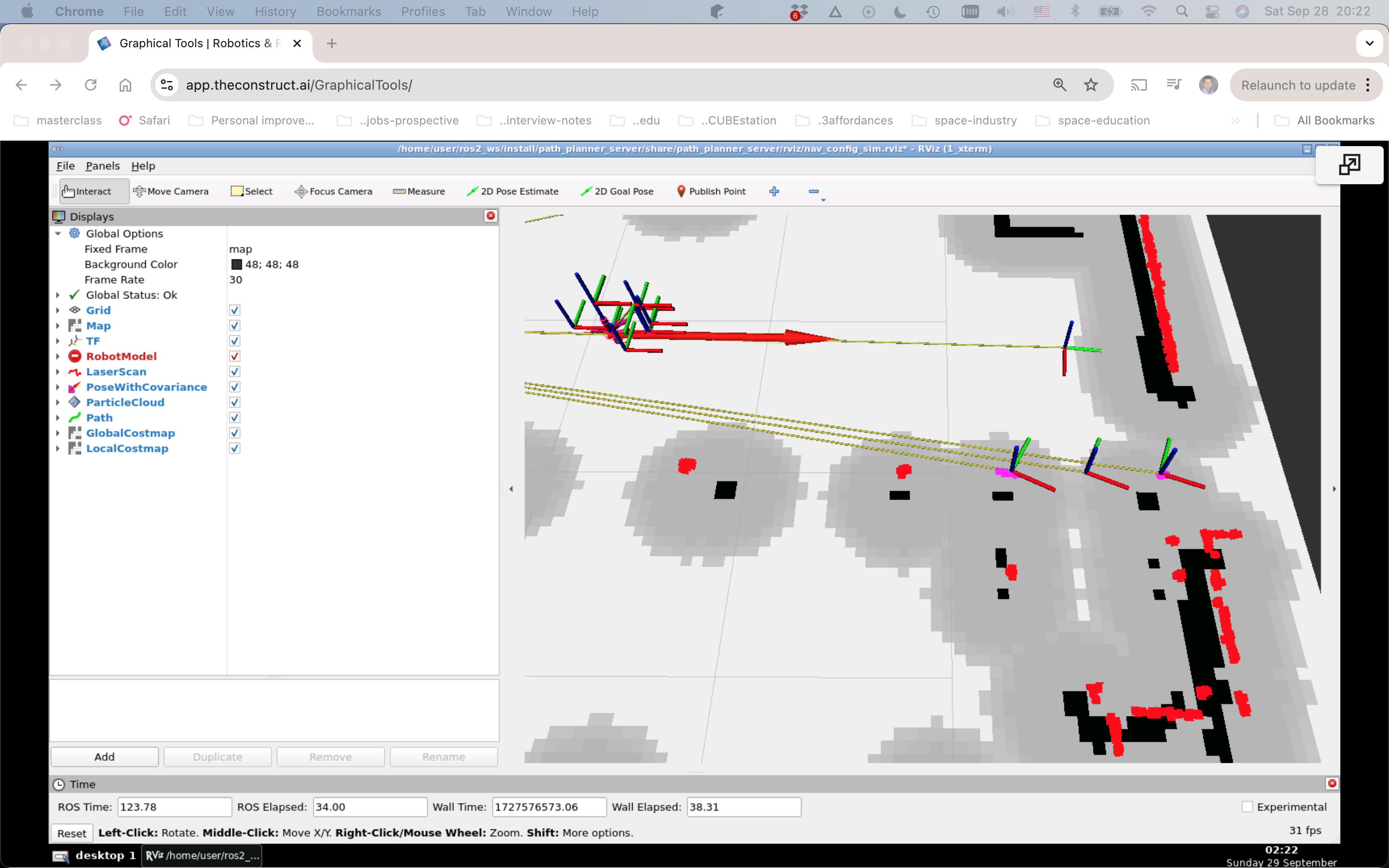Activate the Move Camera tool
This screenshot has width=1389, height=868.
click(x=170, y=191)
